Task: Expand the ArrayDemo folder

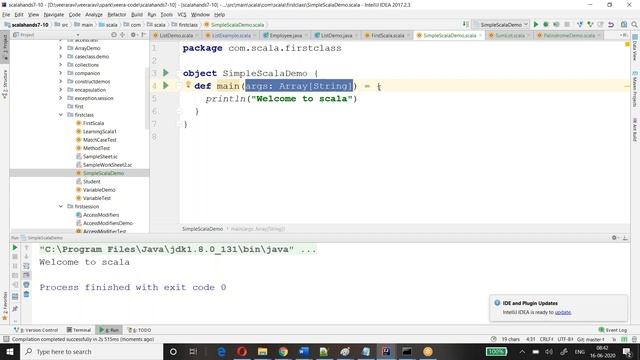Action: click(x=61, y=48)
